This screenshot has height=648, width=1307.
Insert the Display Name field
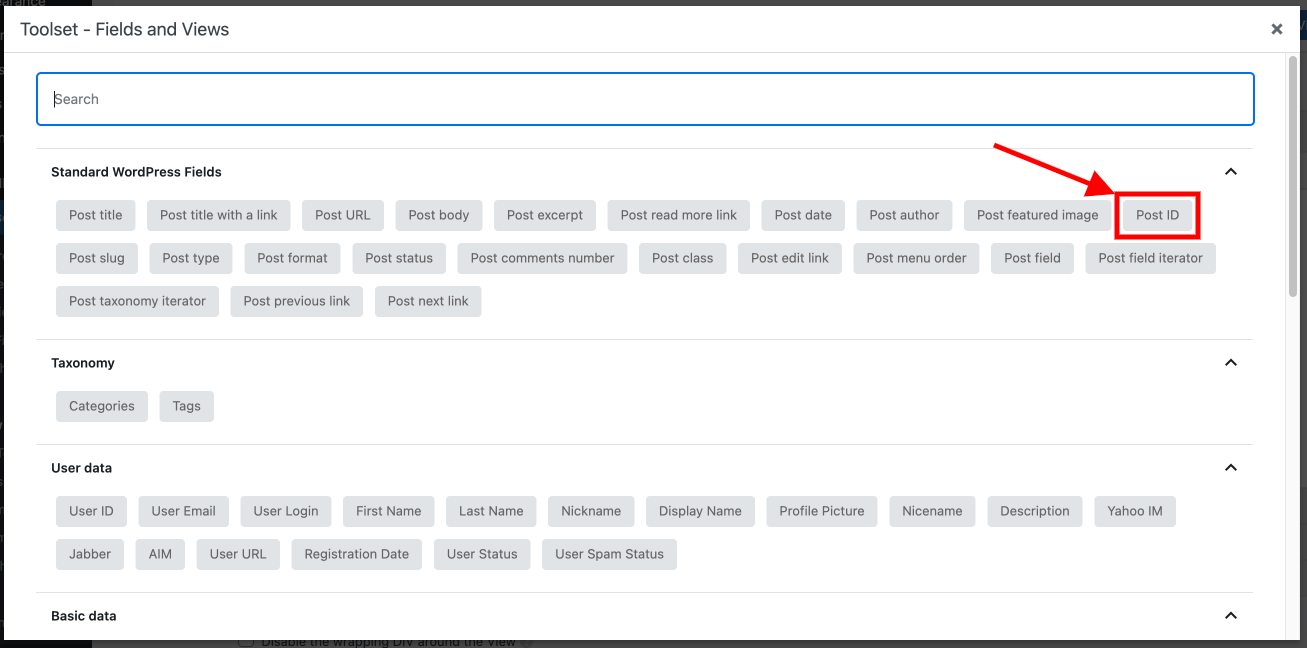point(700,511)
